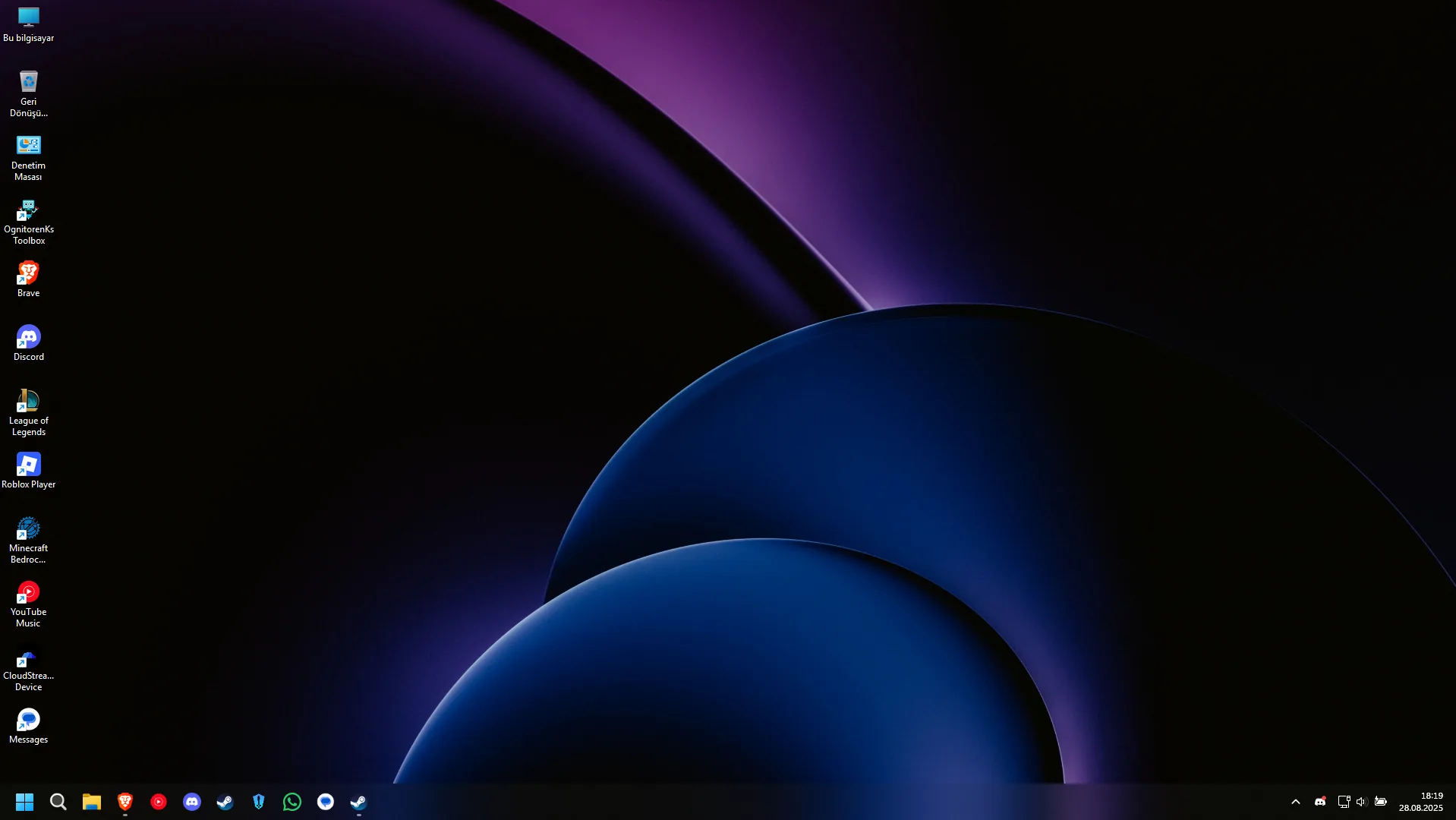Launch WhatsApp from the taskbar

coord(292,802)
